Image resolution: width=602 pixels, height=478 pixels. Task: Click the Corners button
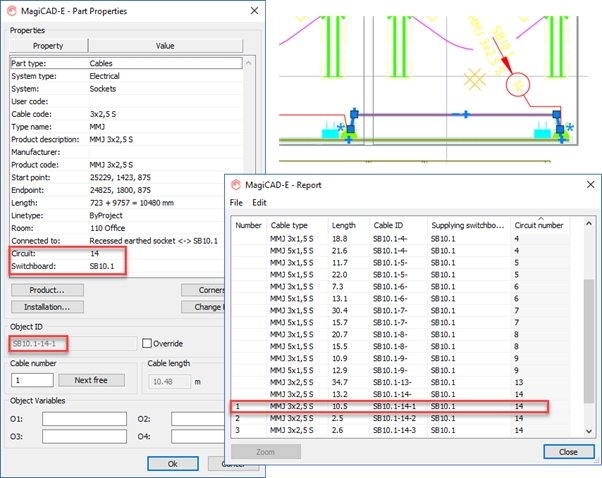click(x=203, y=290)
